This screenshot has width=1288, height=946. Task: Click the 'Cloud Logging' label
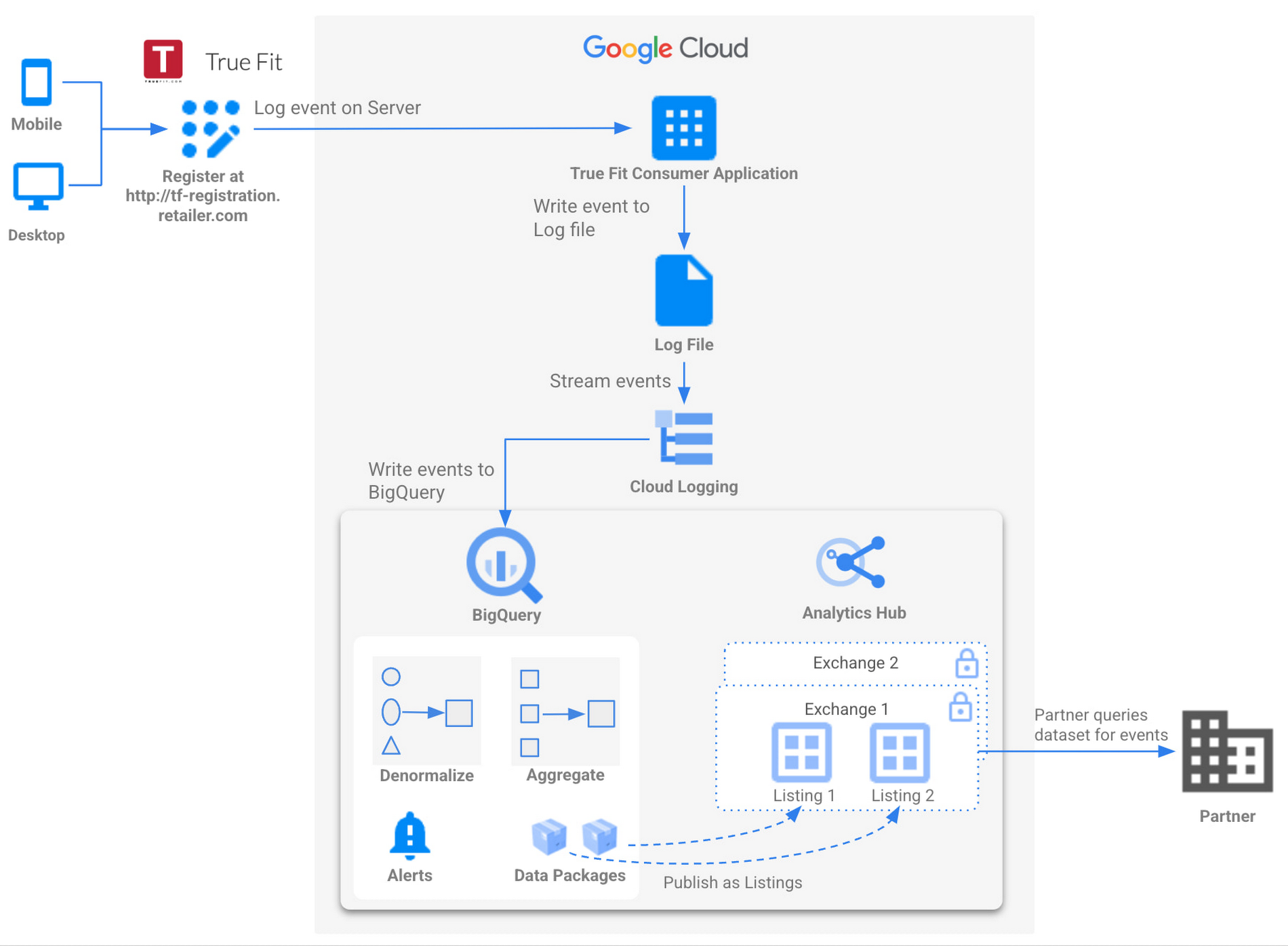click(x=684, y=487)
